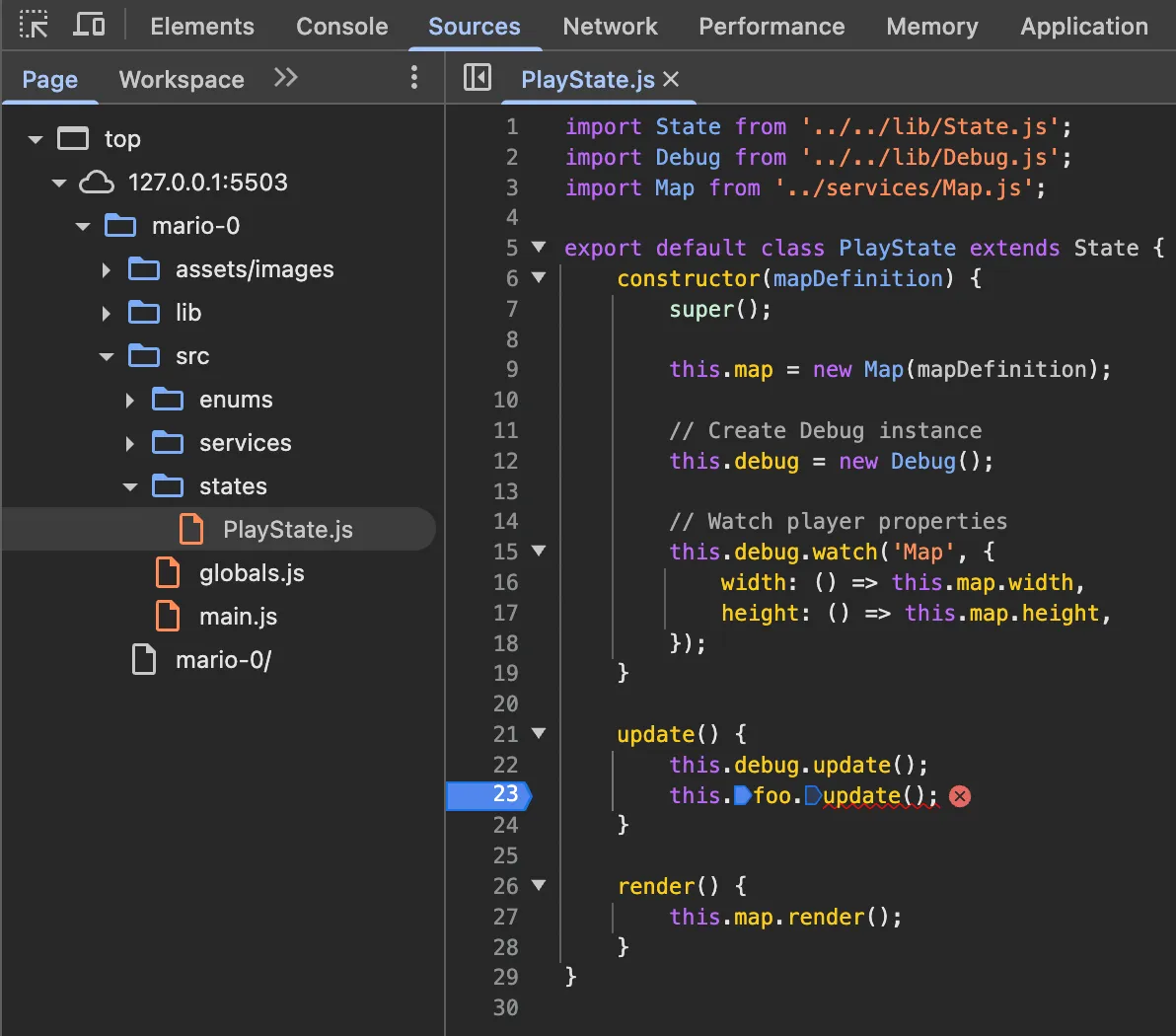Click the red error icon on line 23
Viewport: 1176px width, 1036px height.
tap(960, 796)
